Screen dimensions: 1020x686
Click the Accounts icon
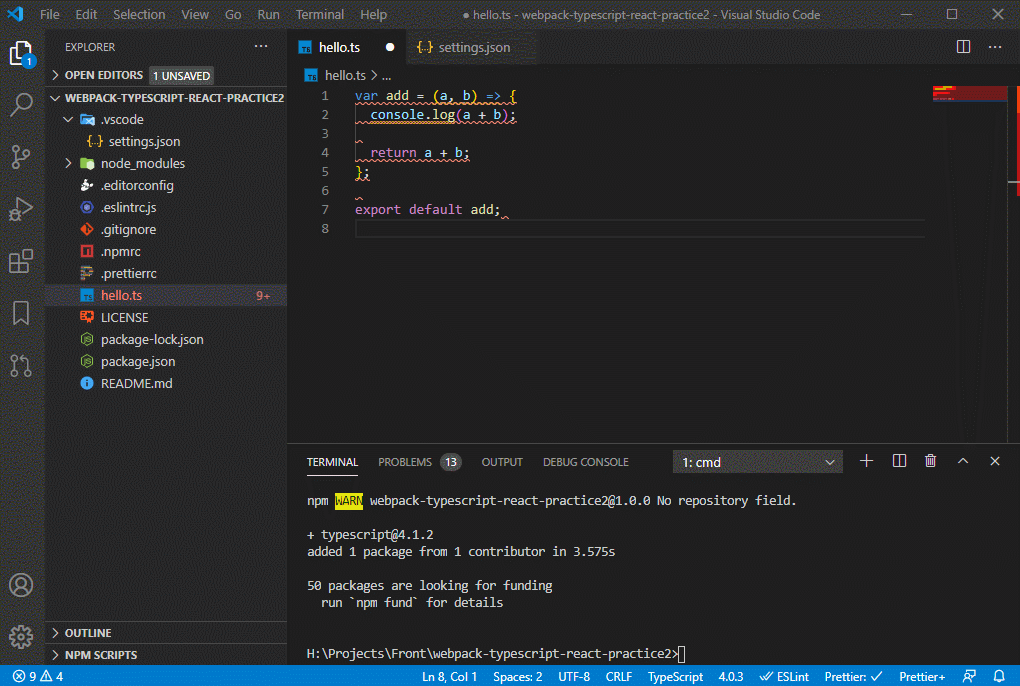pos(21,585)
